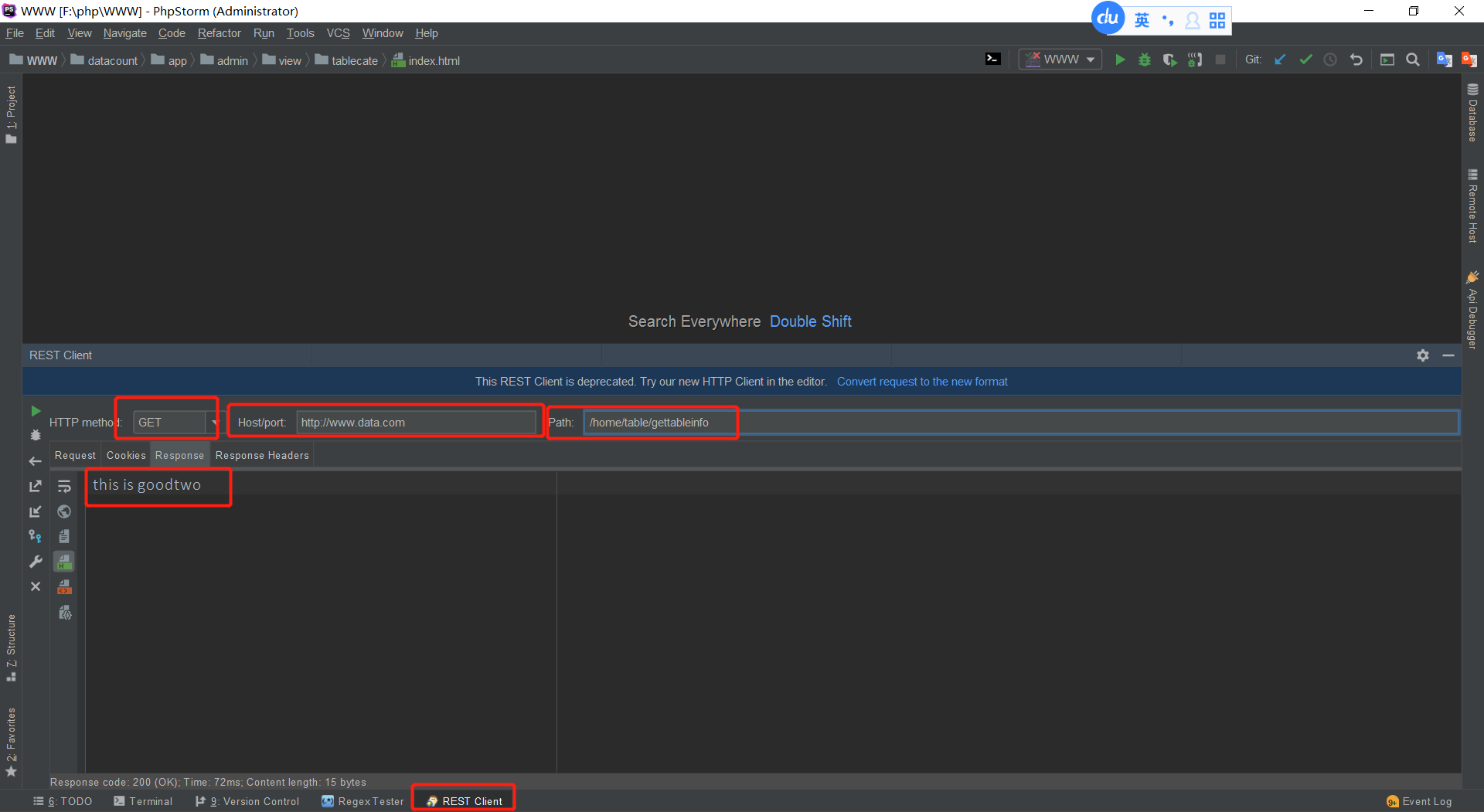Click the datacount breadcrumb folder
This screenshot has height=812, width=1484.
pyautogui.click(x=104, y=60)
